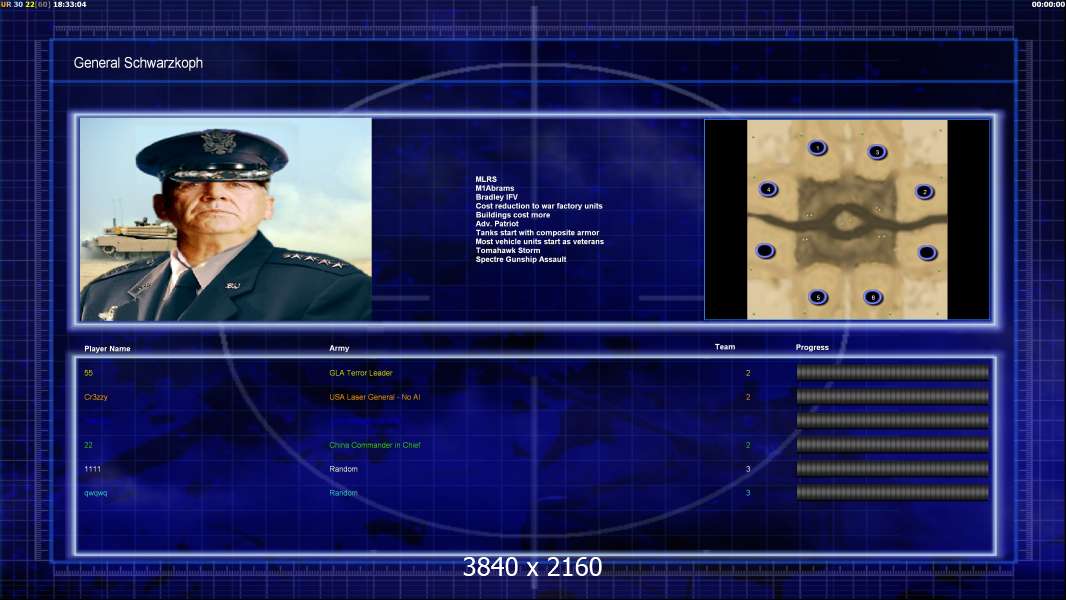Click the "China Commander in Chief" army entry
Image resolution: width=1066 pixels, height=600 pixels.
(375, 445)
